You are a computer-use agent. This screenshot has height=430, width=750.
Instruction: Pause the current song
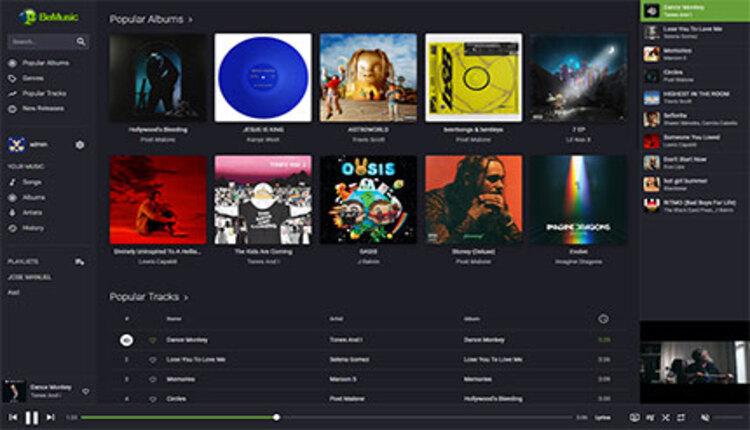(32, 417)
